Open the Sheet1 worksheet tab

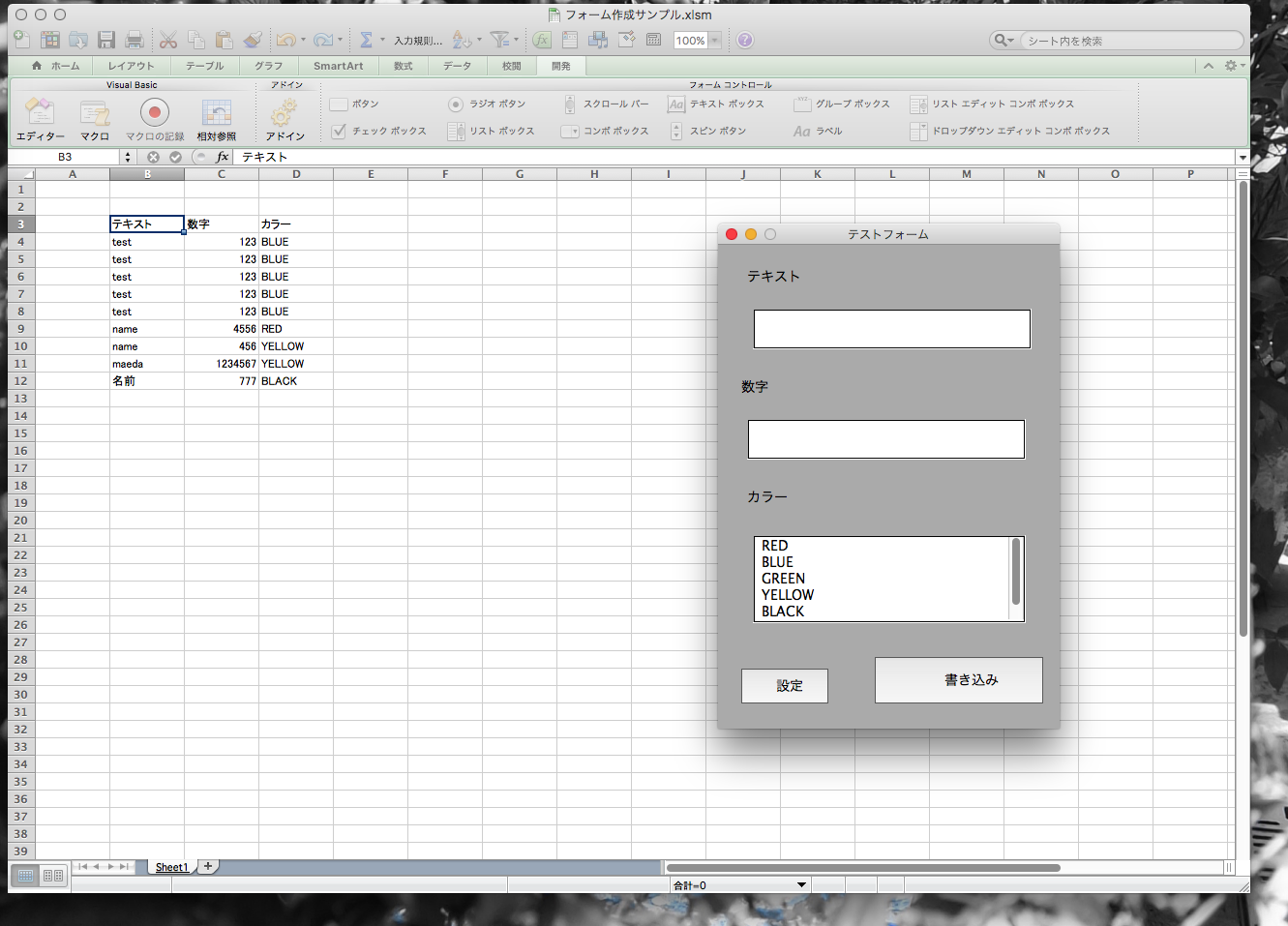171,867
